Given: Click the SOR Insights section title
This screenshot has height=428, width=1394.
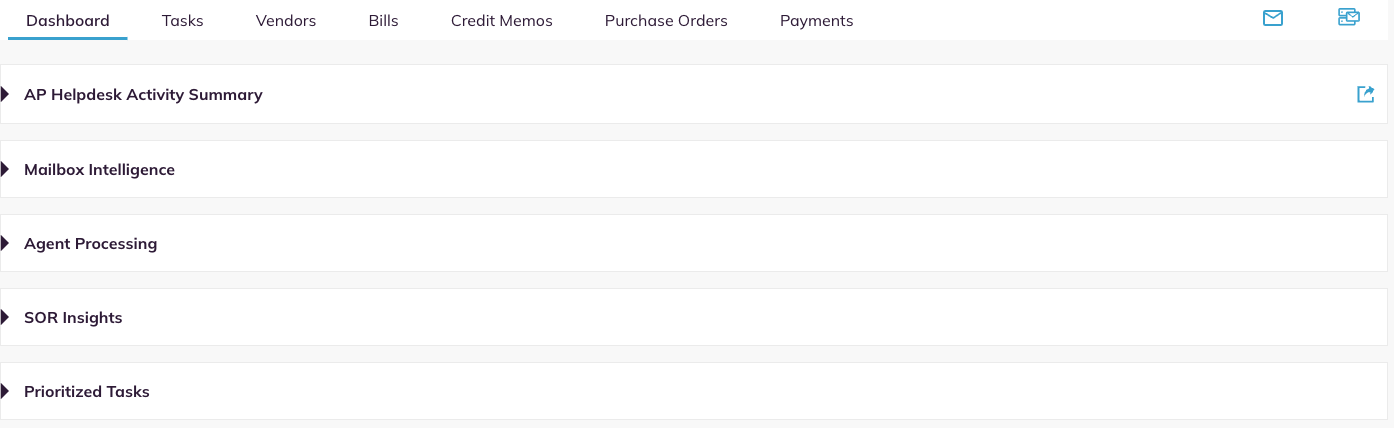Looking at the screenshot, I should tap(73, 317).
